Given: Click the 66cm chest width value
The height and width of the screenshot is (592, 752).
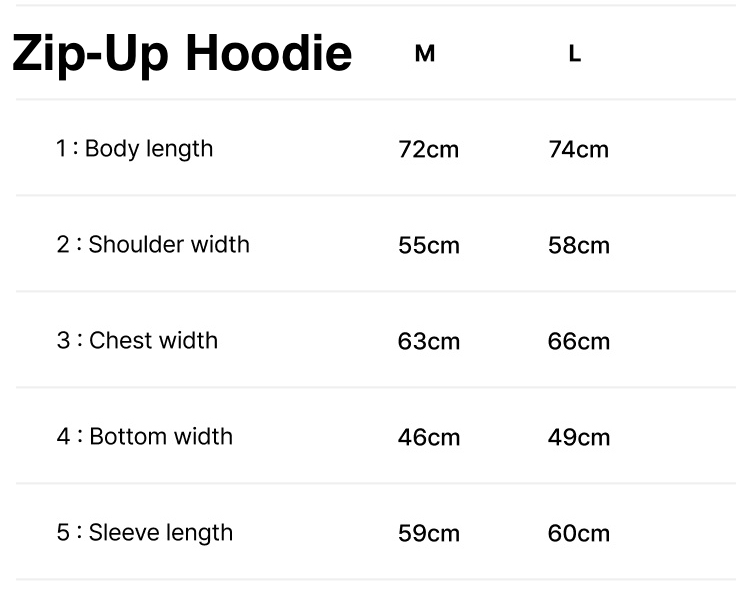Looking at the screenshot, I should pos(578,342).
